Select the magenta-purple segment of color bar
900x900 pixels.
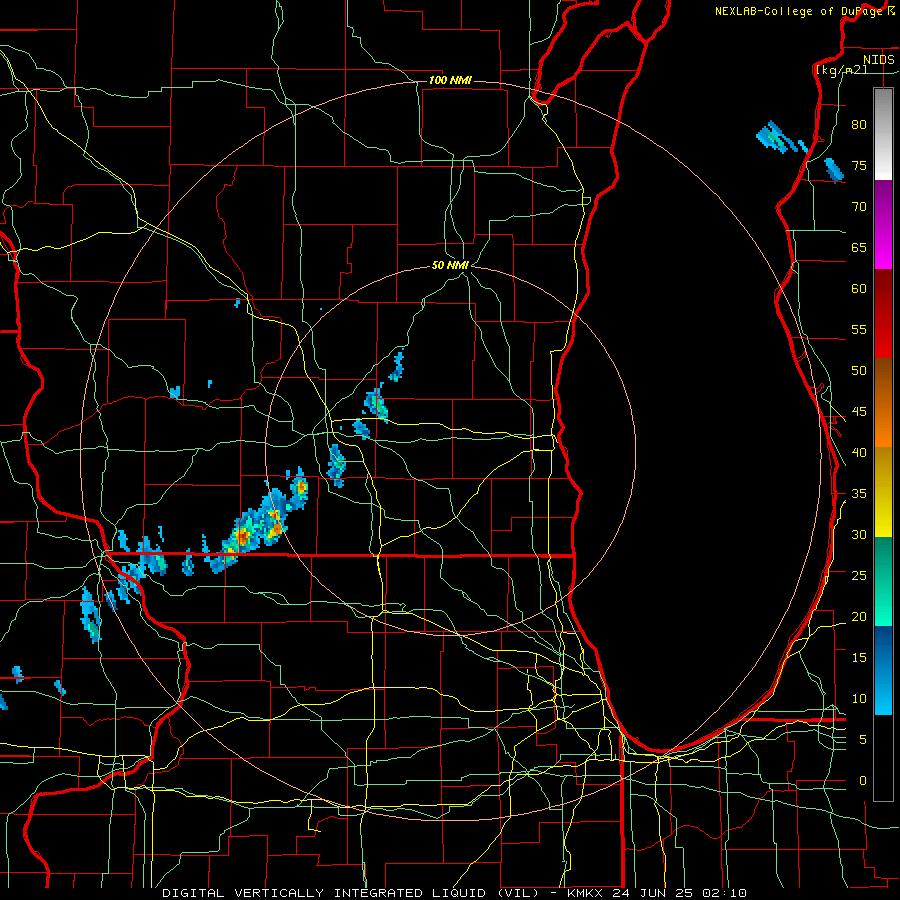883,224
